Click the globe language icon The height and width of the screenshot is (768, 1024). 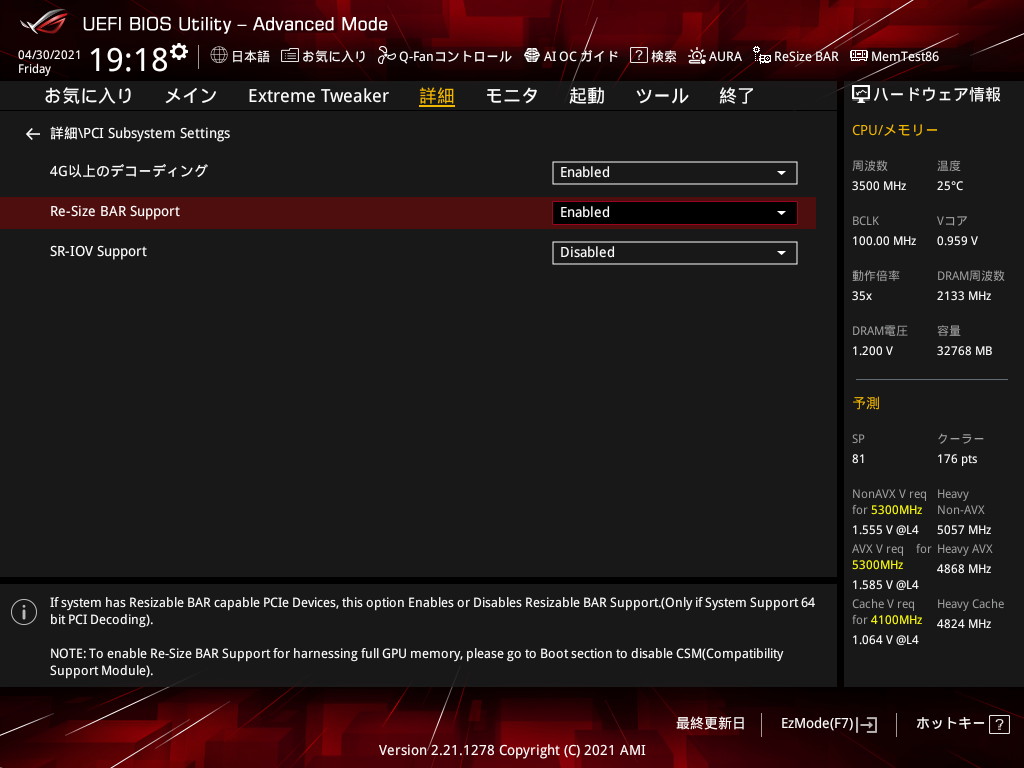pos(219,55)
